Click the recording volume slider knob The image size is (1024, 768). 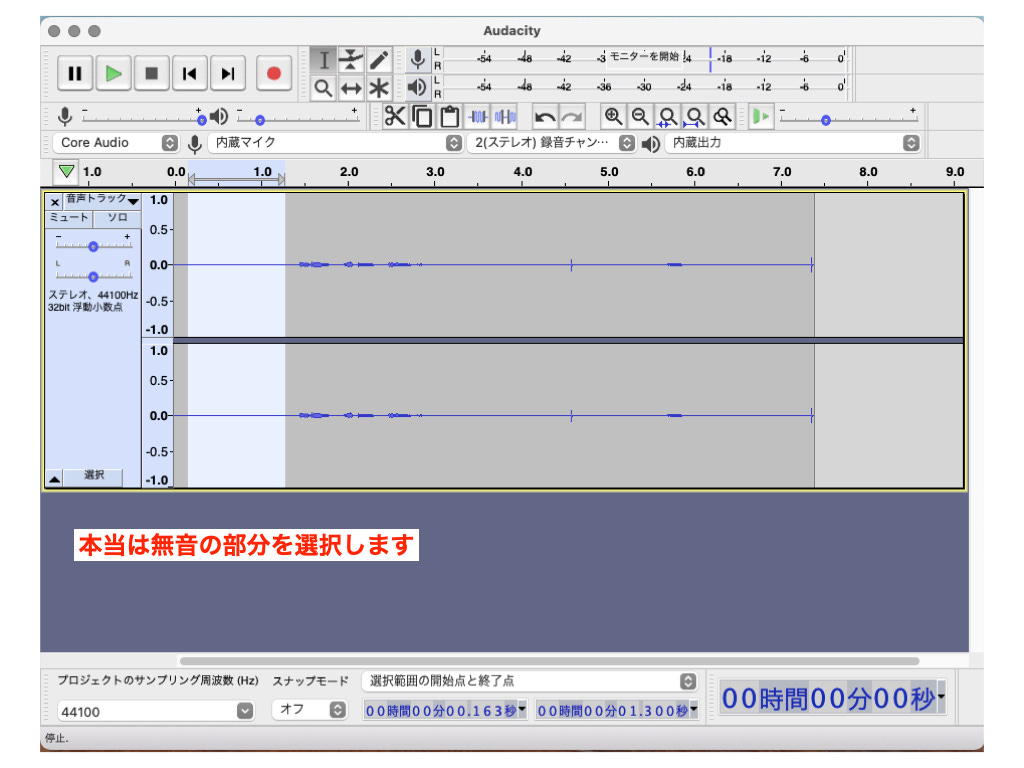201,120
